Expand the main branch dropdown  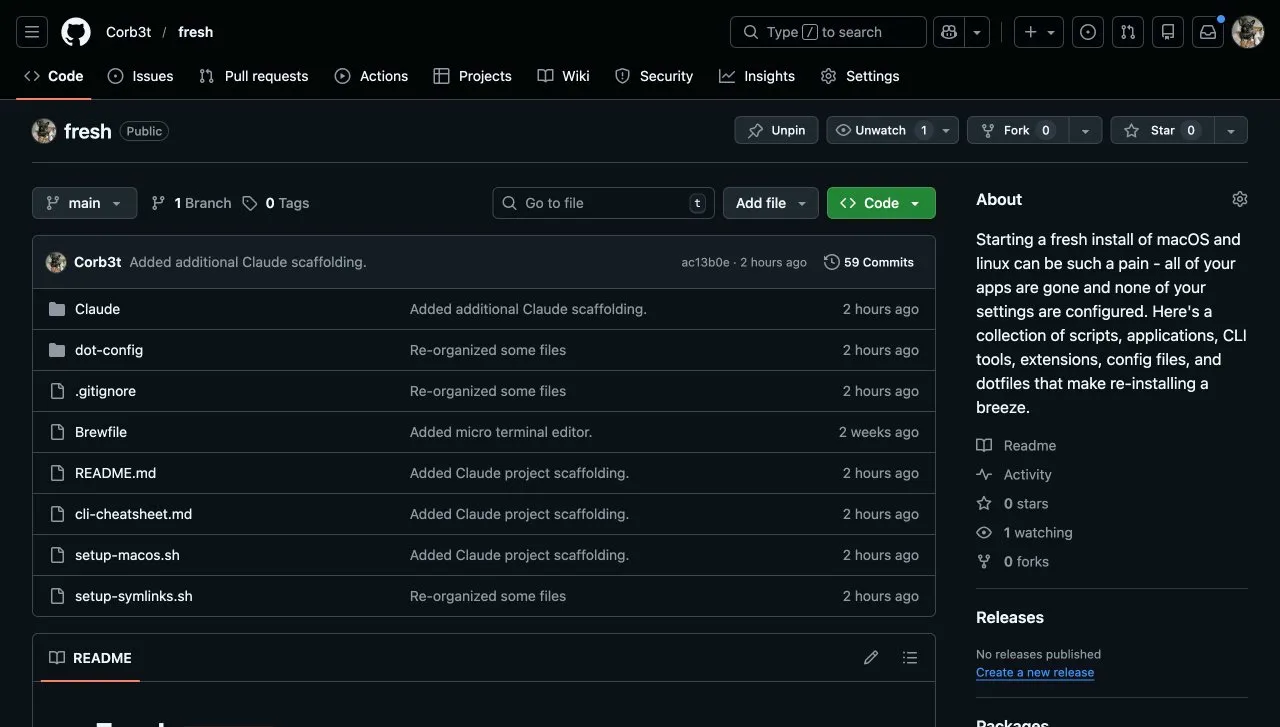(84, 203)
